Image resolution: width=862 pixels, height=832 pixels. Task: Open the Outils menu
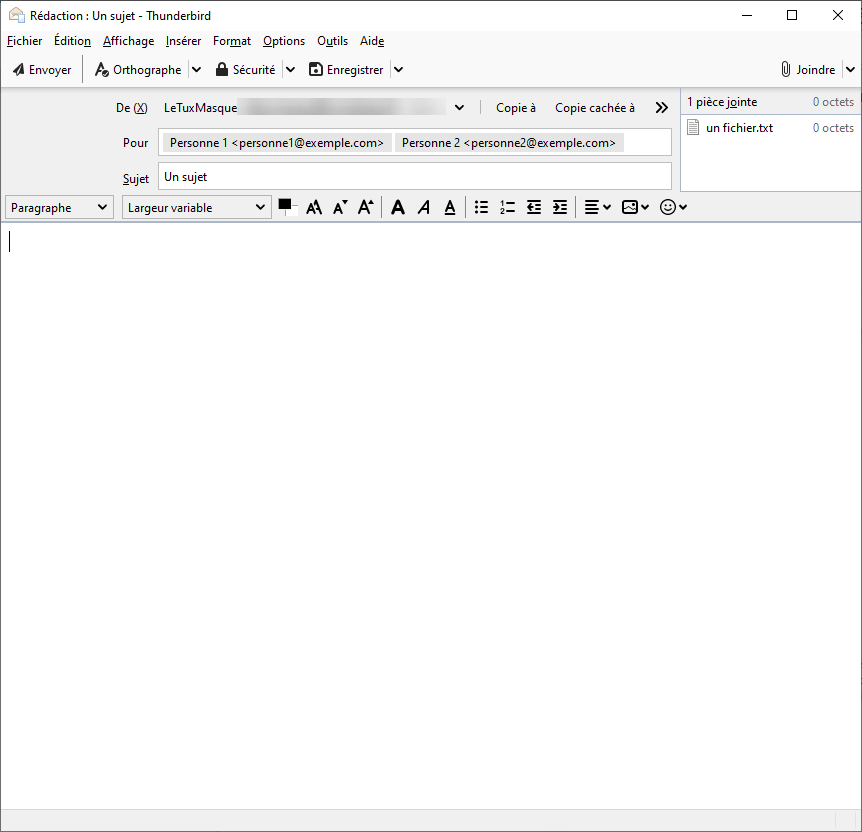coord(332,41)
